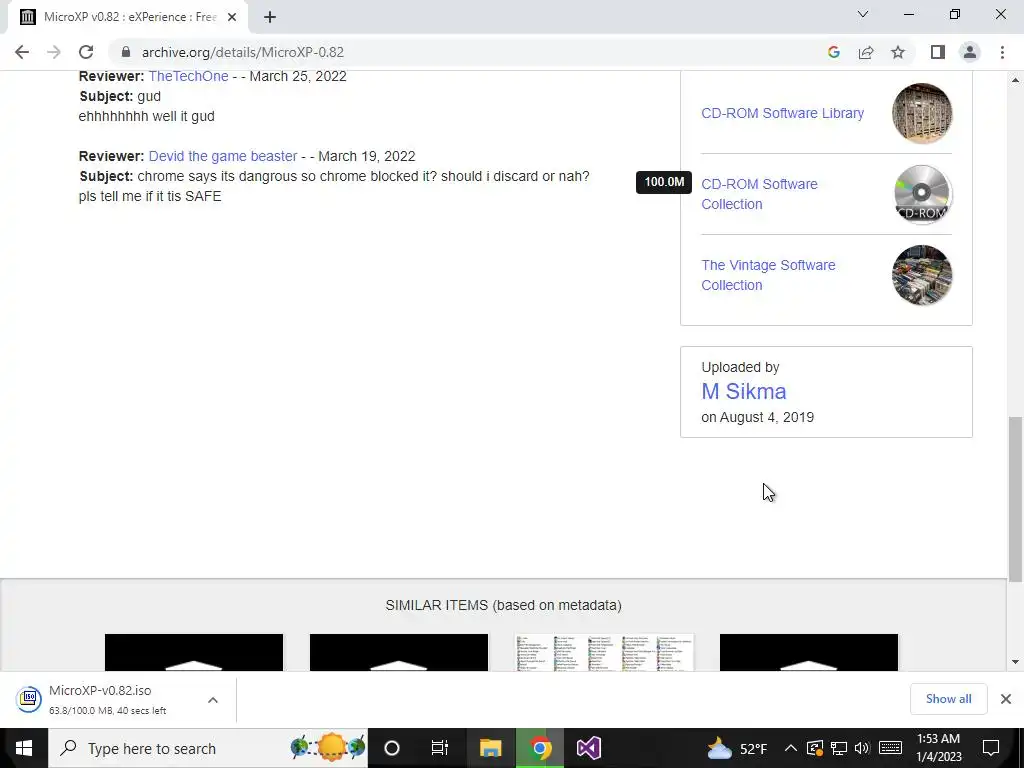Click the scrollbar's down arrow
Image resolution: width=1024 pixels, height=768 pixels.
[x=1015, y=662]
